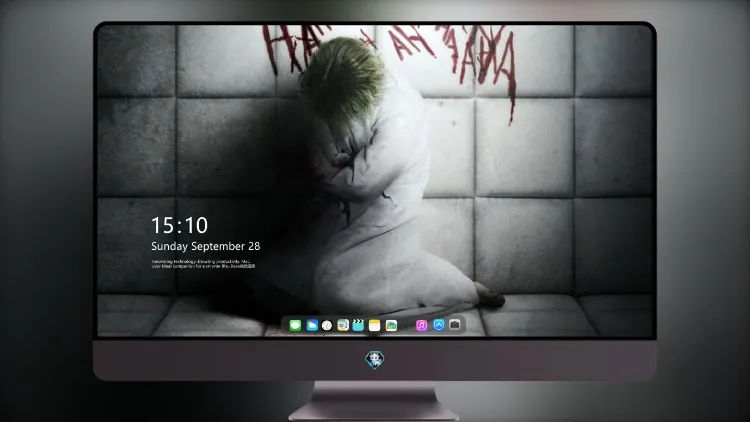Viewport: 750px width, 422px height.
Task: Open the Clock app in dock
Action: pos(327,326)
